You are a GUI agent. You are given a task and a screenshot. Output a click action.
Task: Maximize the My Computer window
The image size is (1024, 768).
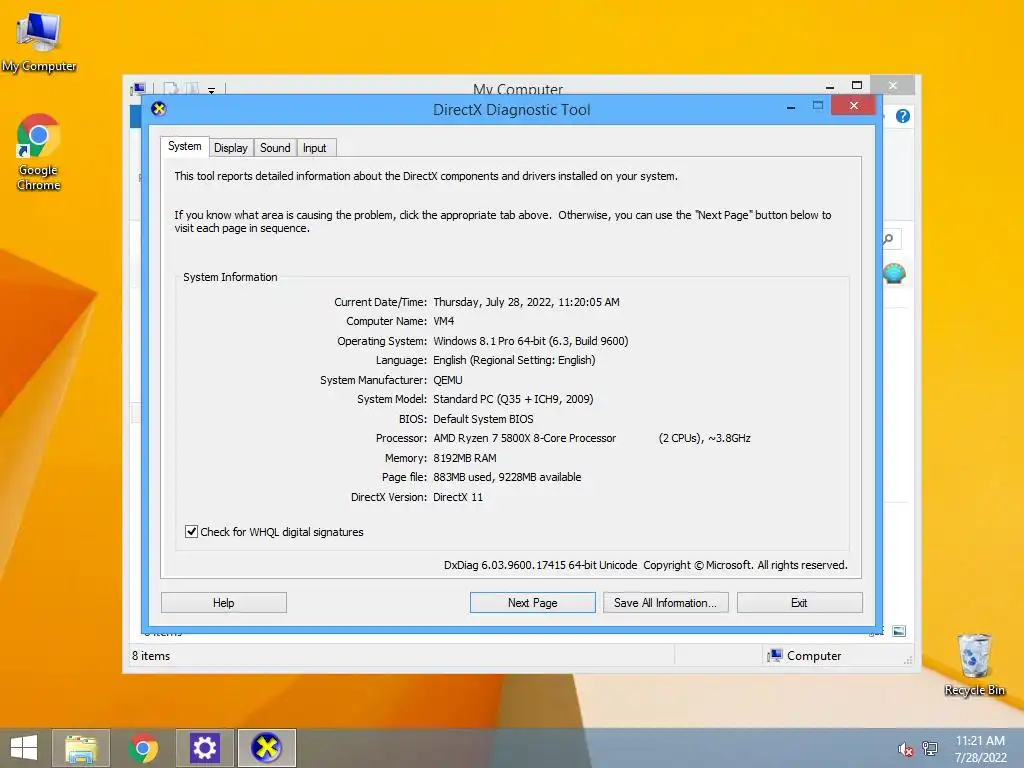857,86
